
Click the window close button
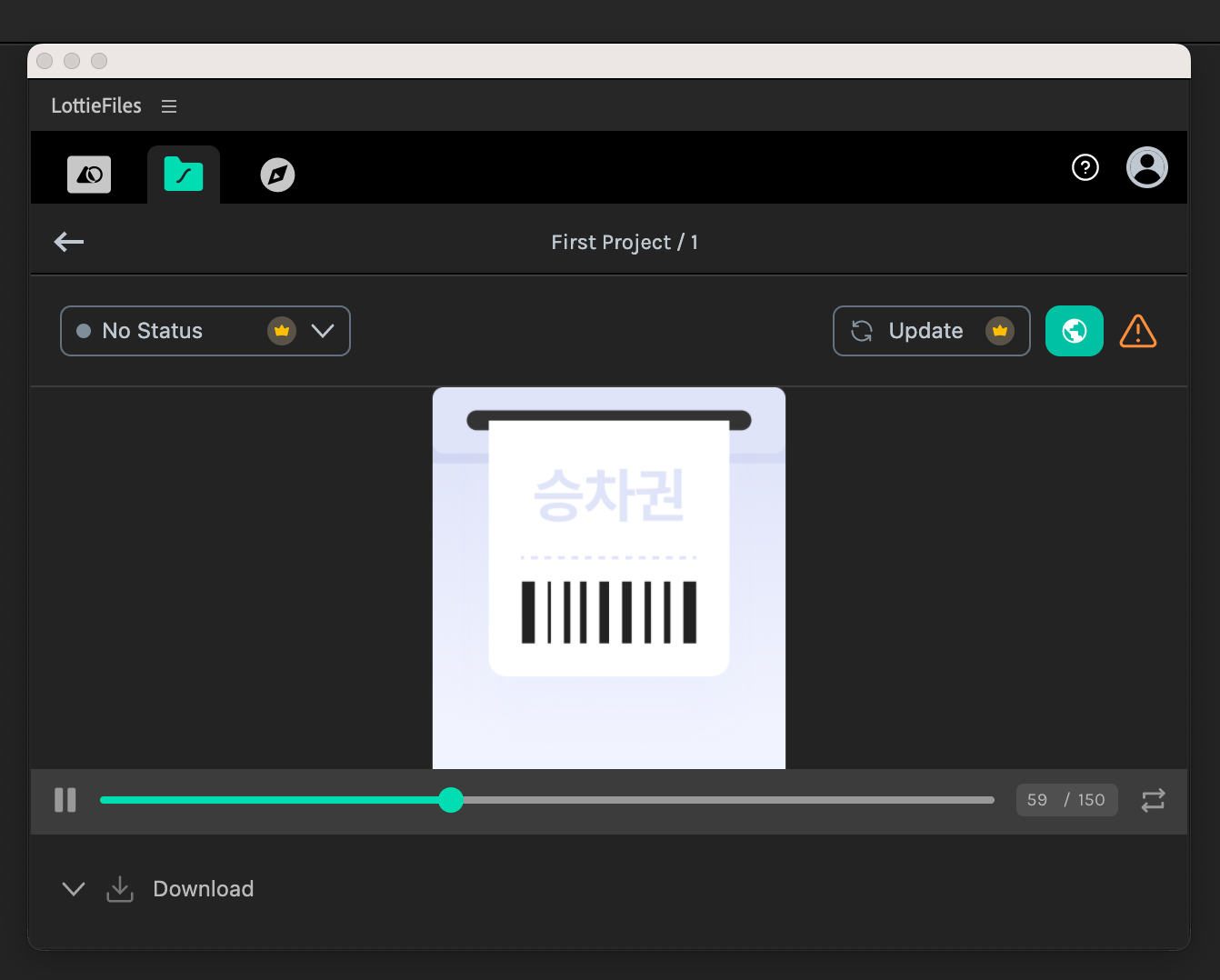pyautogui.click(x=45, y=61)
